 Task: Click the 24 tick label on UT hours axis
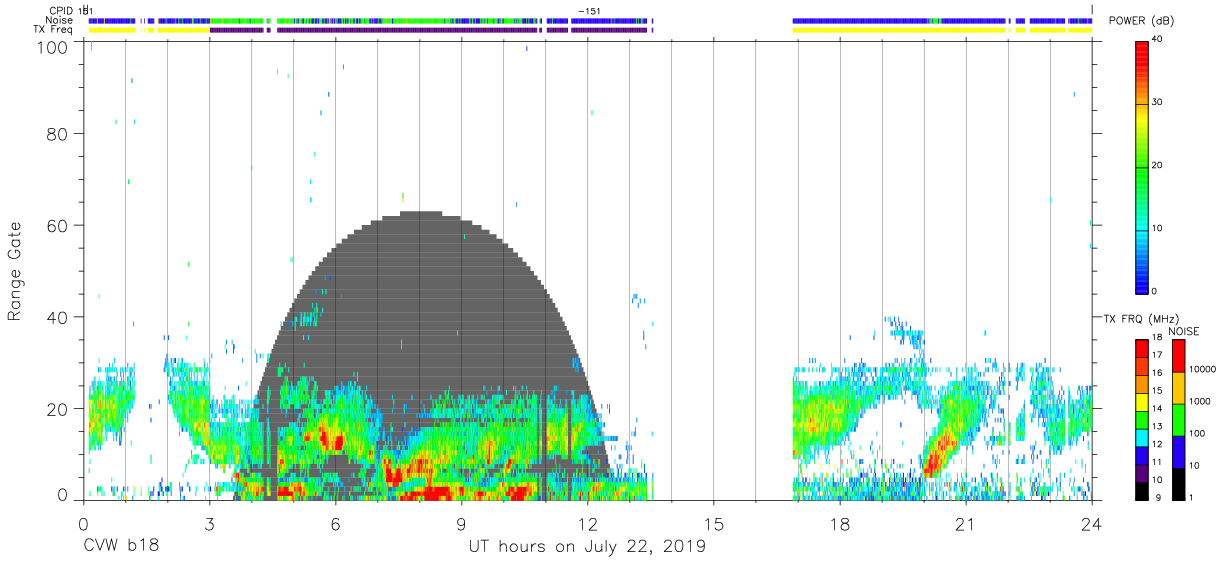pyautogui.click(x=1092, y=523)
